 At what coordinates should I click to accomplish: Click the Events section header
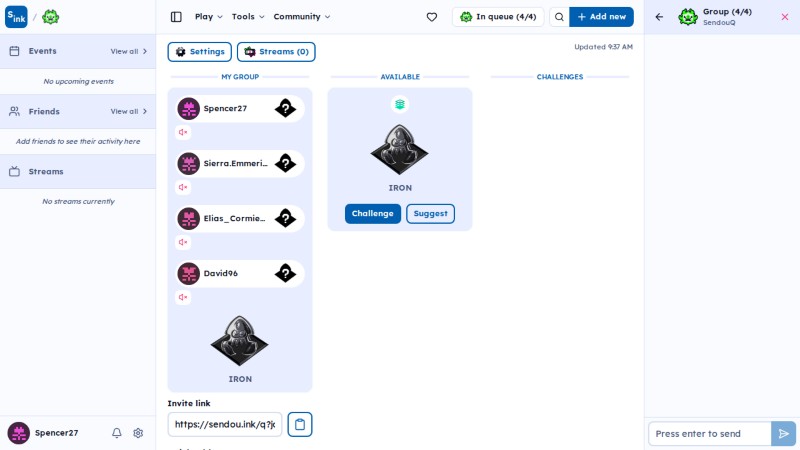[78, 51]
